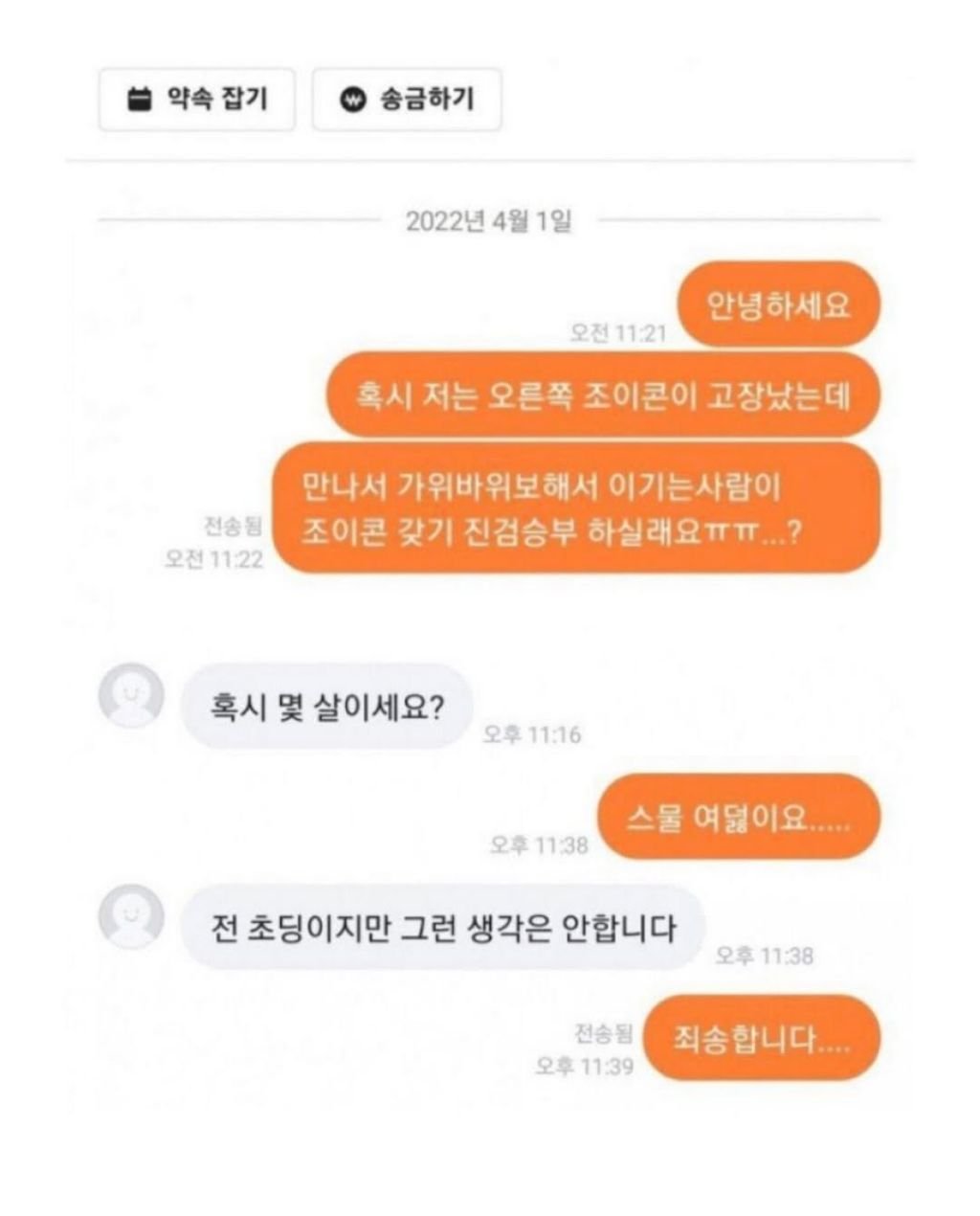Click the won coin icon in 송금하기
Viewport: 980px width, 1216px height.
coord(354,99)
